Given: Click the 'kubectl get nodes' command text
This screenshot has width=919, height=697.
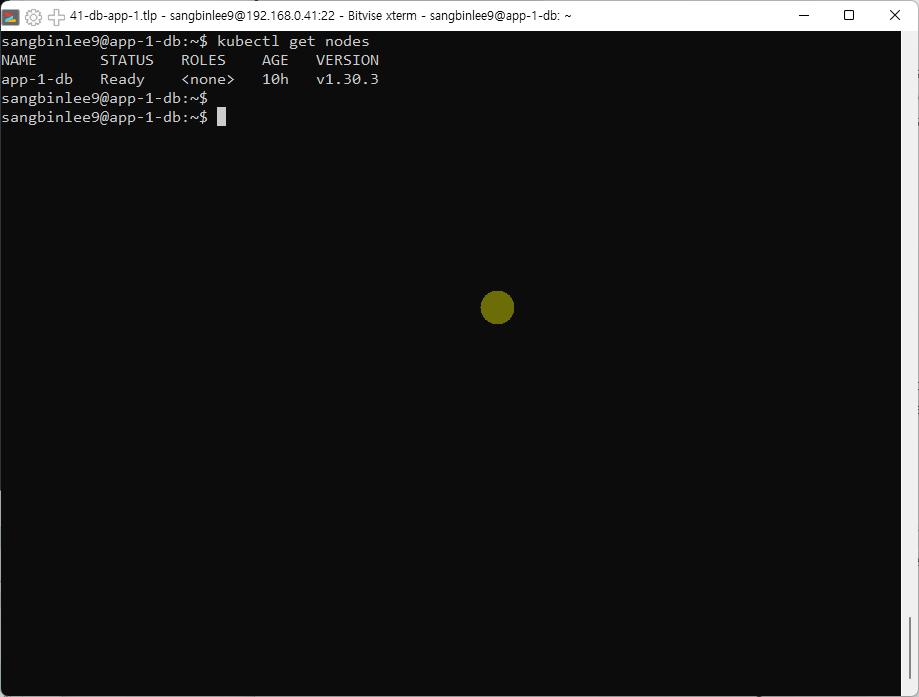Looking at the screenshot, I should pos(293,42).
